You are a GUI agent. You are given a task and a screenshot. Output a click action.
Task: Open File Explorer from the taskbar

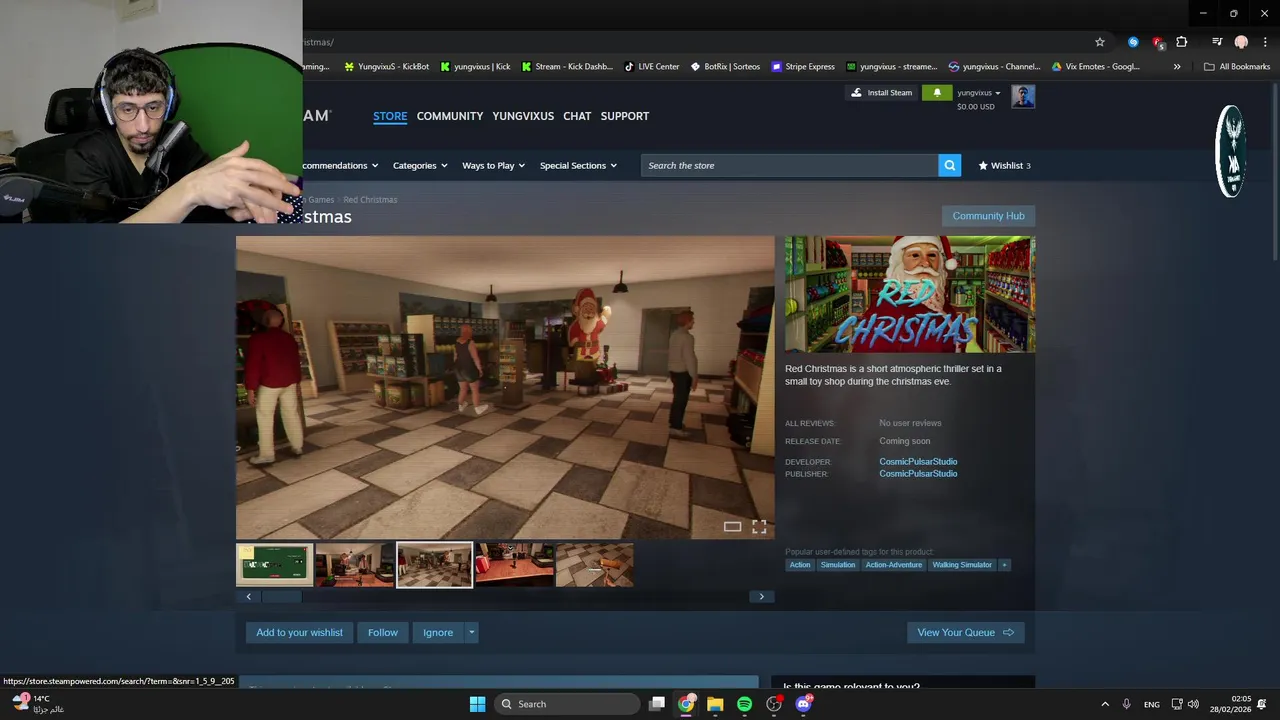point(715,705)
